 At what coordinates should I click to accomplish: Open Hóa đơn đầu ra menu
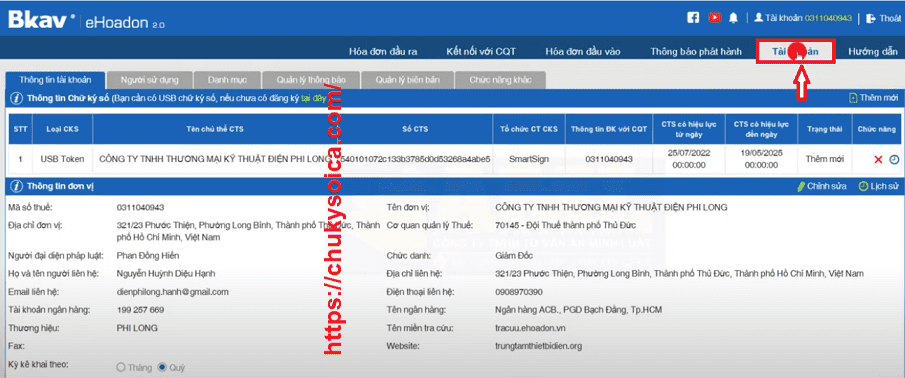[383, 51]
